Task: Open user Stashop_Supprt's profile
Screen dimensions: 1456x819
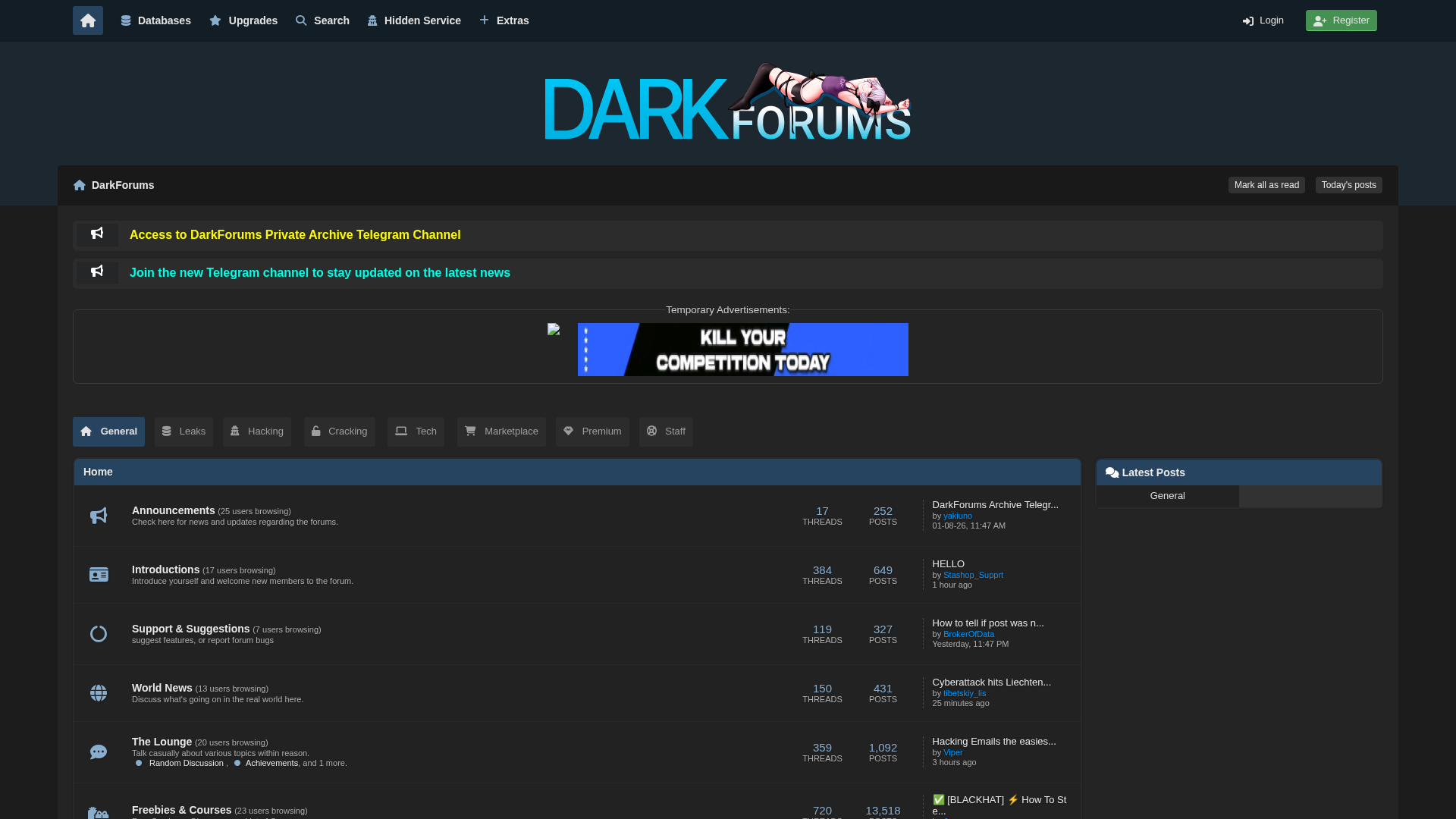Action: tap(973, 575)
